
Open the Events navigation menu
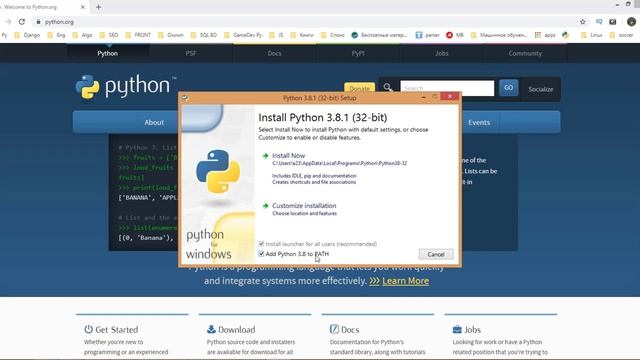pos(479,122)
